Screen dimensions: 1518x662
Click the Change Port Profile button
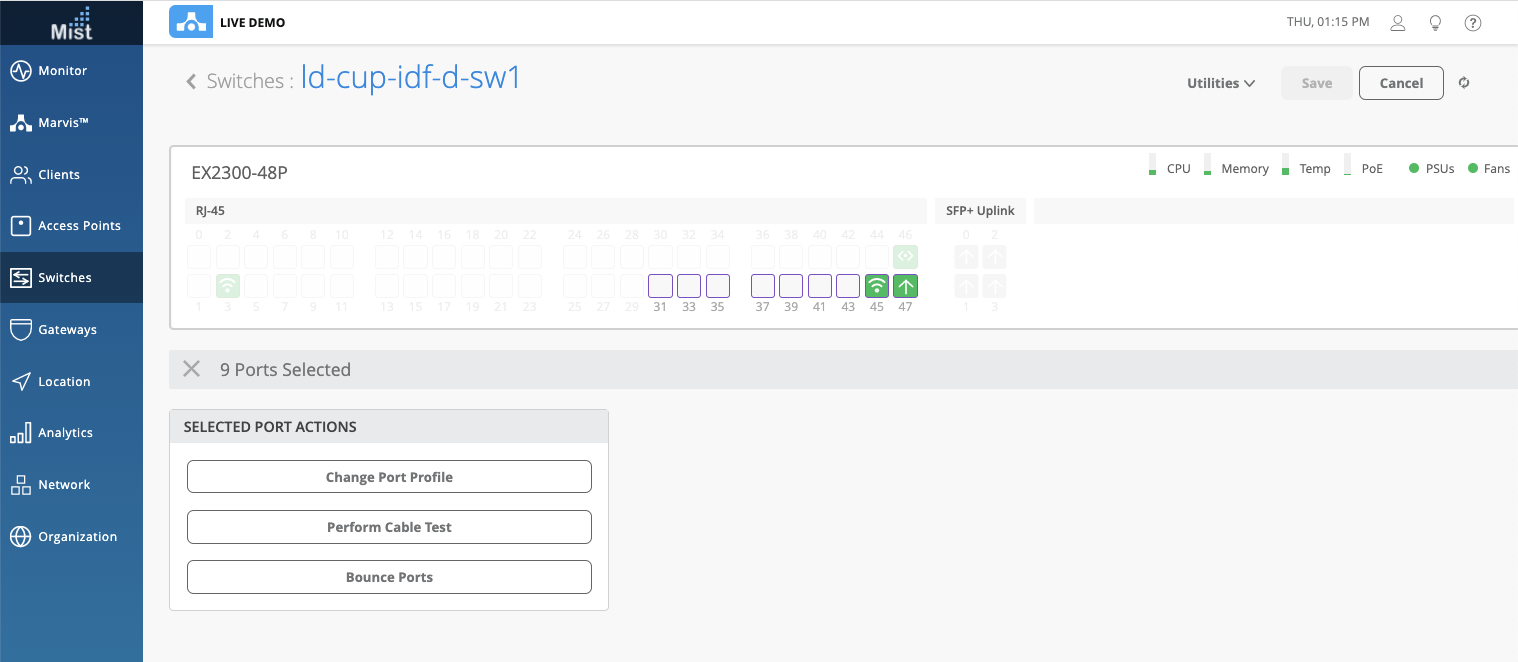tap(389, 477)
